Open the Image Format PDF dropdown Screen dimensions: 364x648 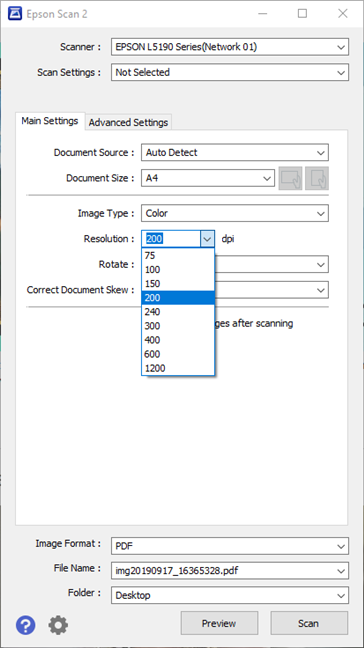click(230, 546)
